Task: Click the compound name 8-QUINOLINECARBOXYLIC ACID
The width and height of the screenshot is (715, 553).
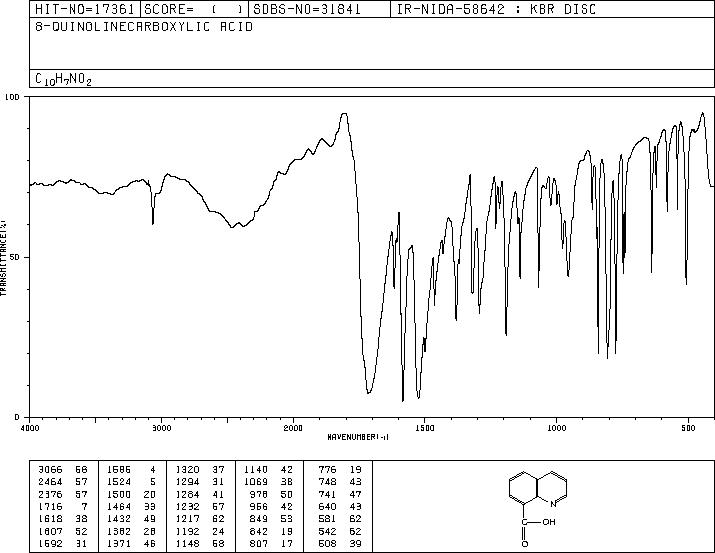Action: click(144, 27)
